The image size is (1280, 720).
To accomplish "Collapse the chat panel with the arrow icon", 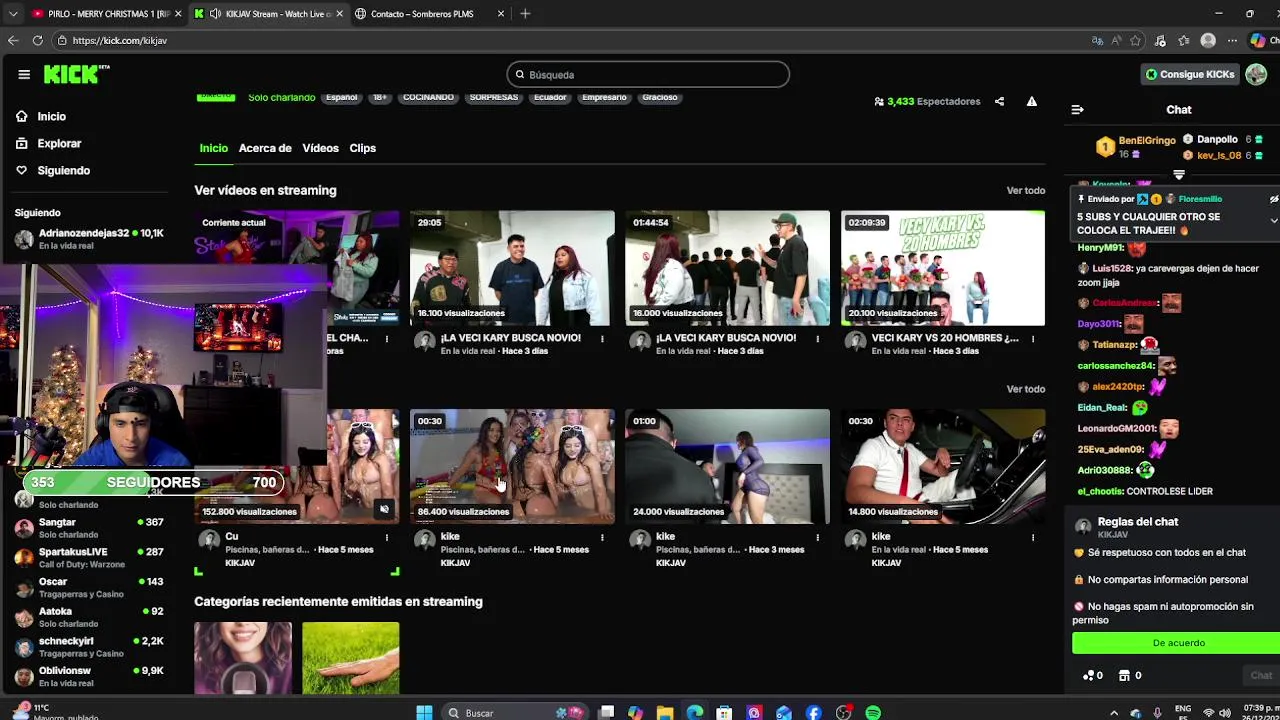I will click(1077, 110).
